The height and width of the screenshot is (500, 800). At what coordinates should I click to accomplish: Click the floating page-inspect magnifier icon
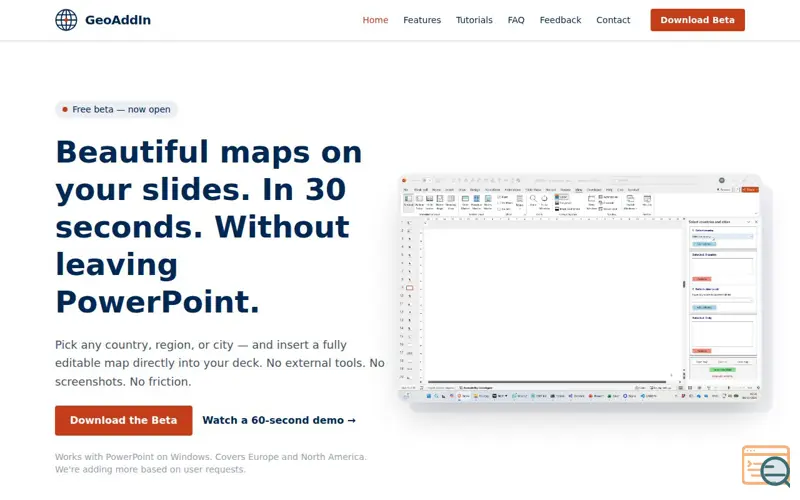pyautogui.click(x=766, y=466)
